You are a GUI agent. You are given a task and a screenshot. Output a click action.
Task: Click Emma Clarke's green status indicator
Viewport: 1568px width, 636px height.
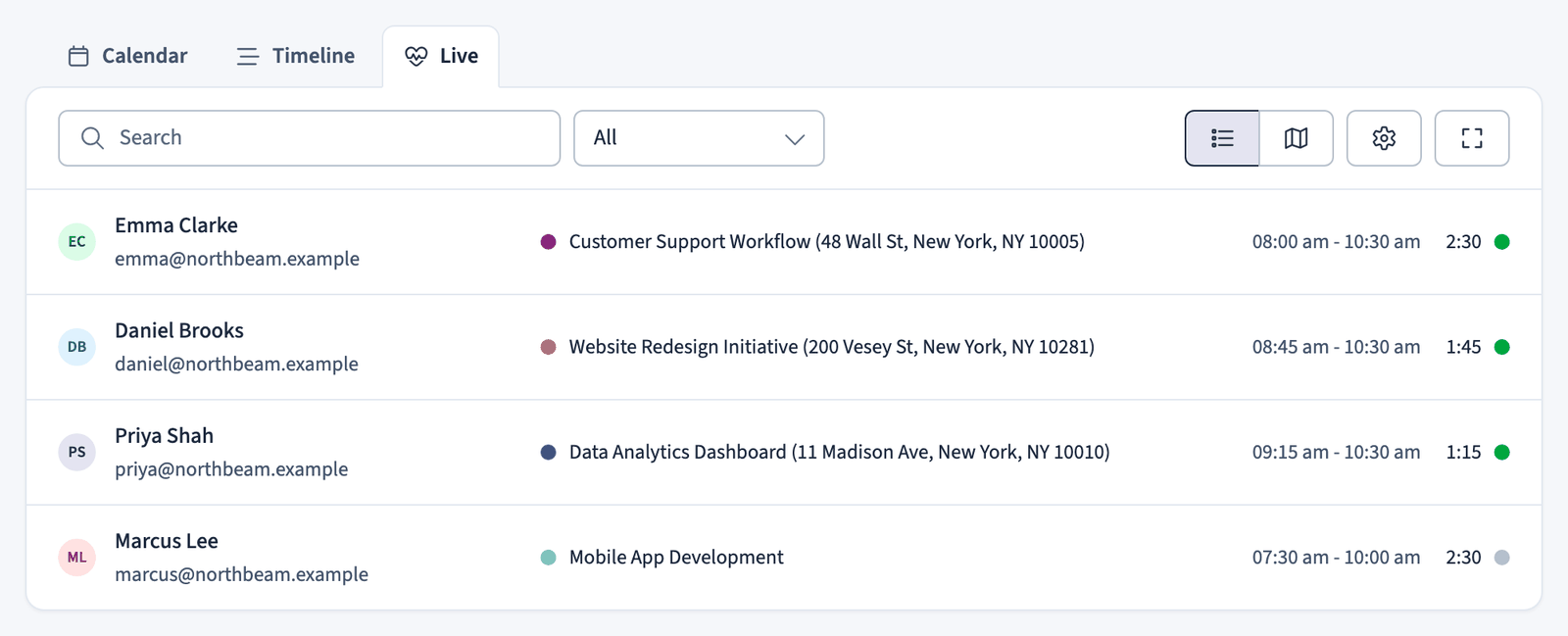(x=1501, y=242)
